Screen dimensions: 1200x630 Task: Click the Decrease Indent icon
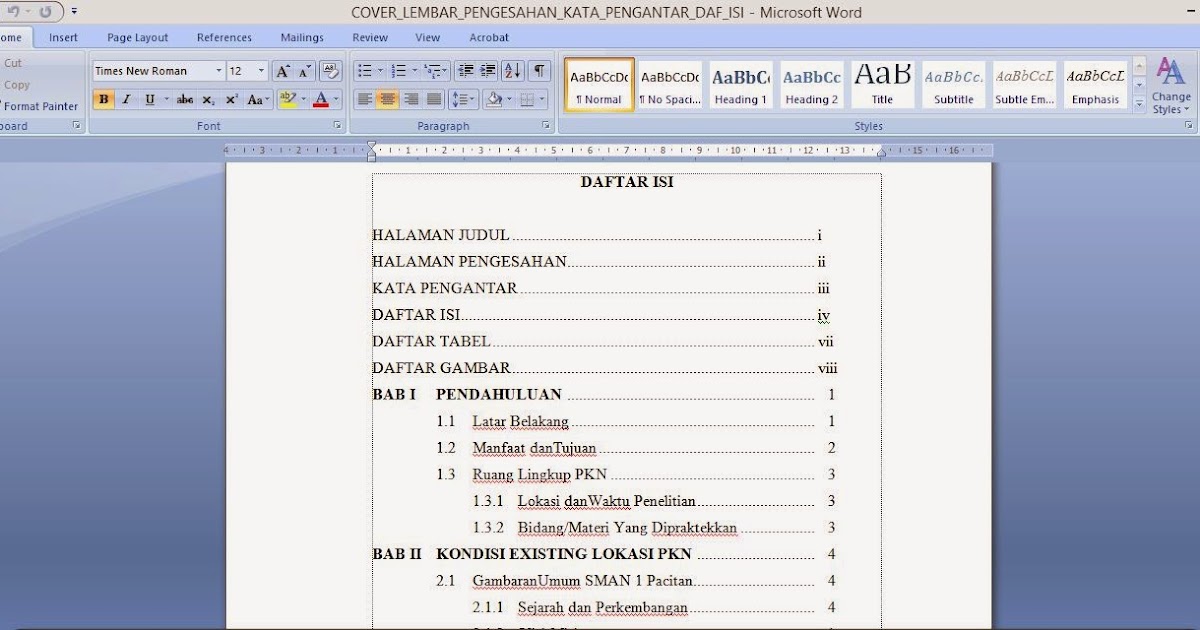465,71
